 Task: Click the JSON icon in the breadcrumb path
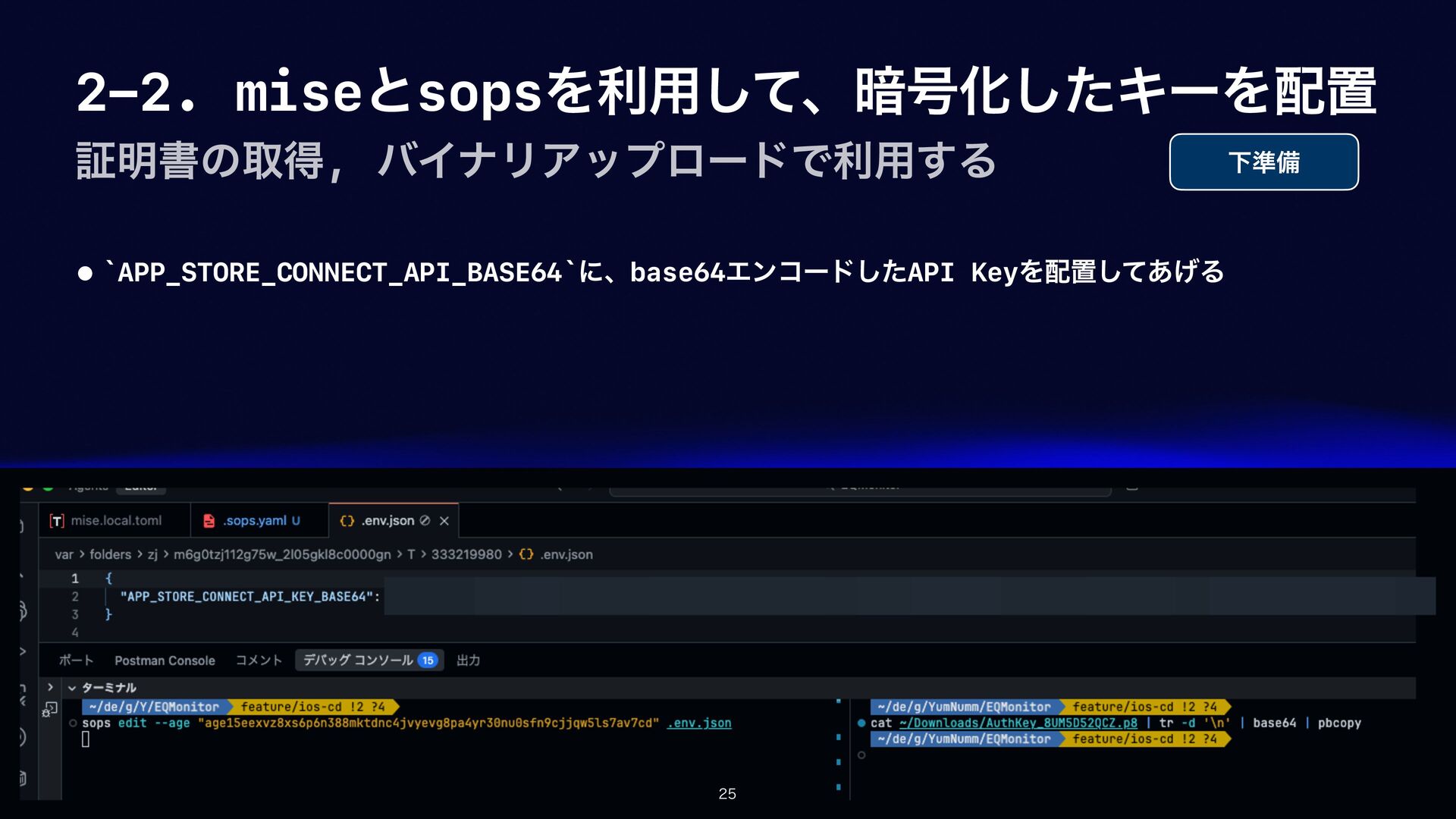[526, 554]
